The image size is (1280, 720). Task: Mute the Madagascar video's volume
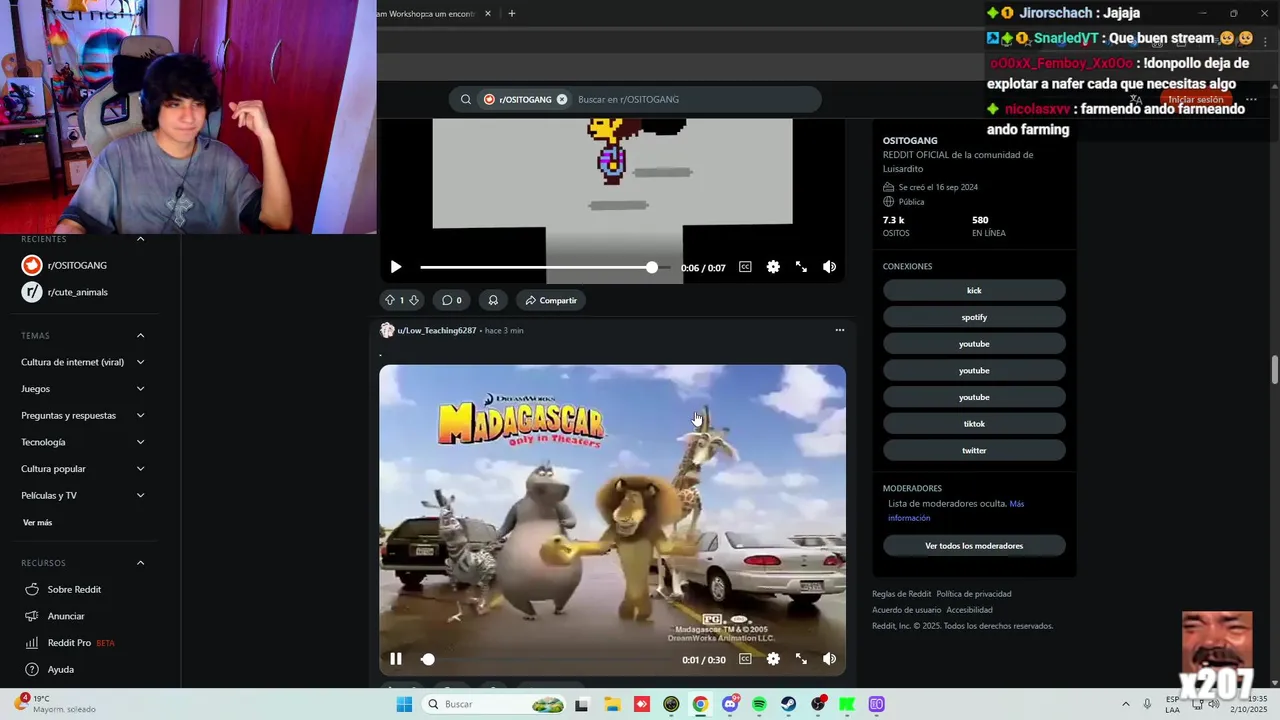tap(829, 659)
